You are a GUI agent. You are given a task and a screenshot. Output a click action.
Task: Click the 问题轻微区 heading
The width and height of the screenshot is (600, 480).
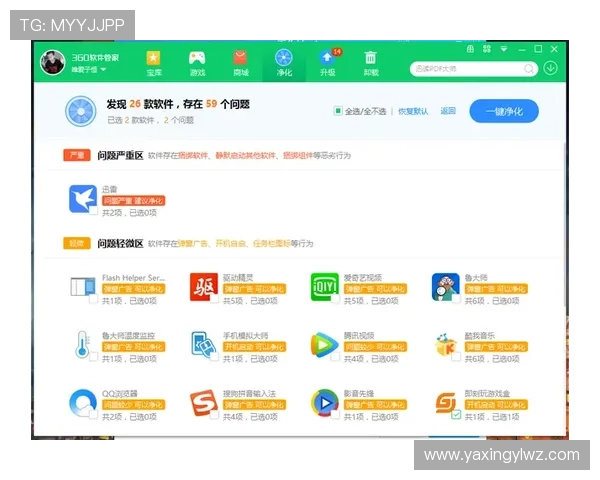click(120, 243)
